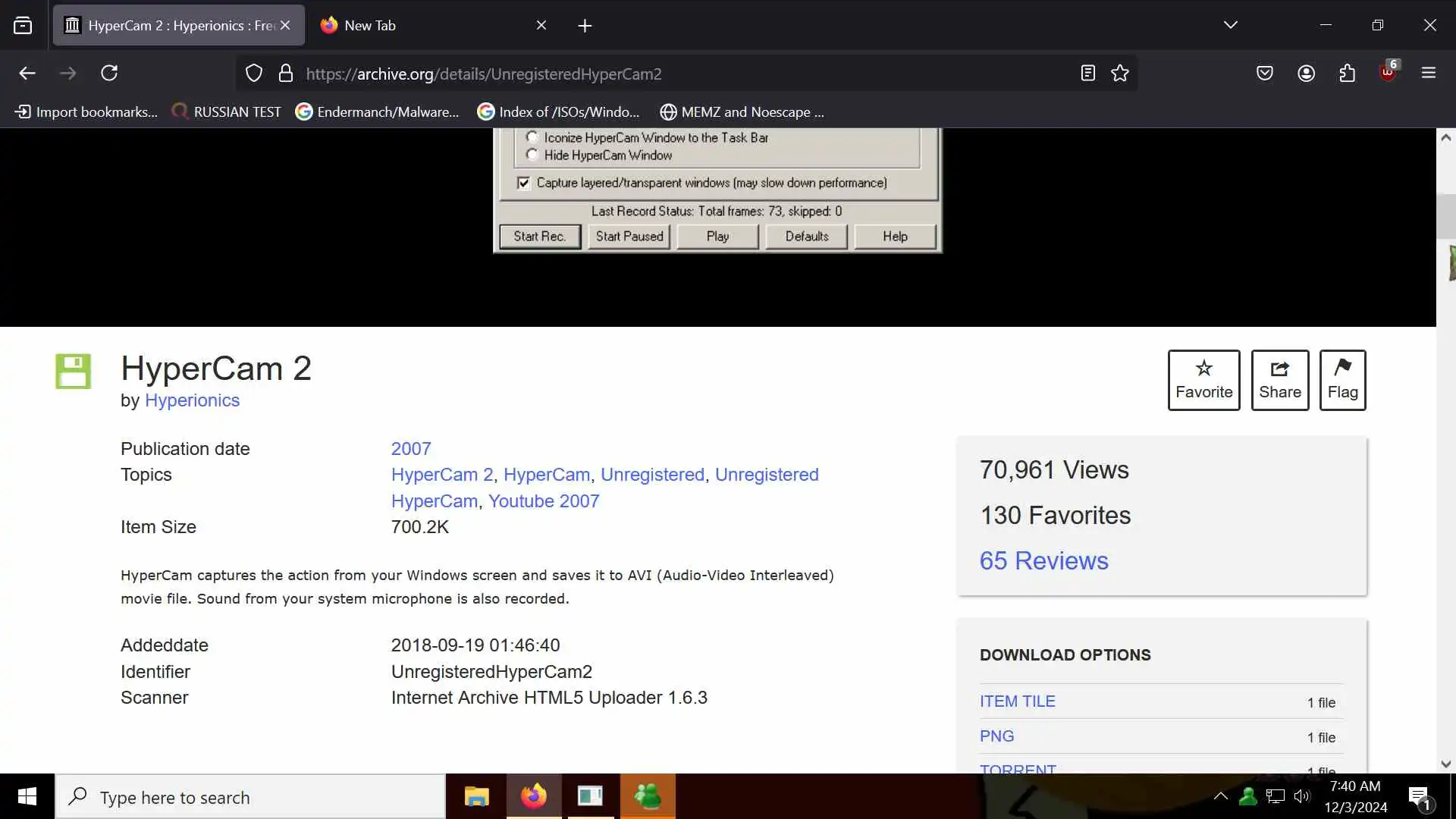Toggle Capture layered/transparent windows checkbox

point(523,183)
